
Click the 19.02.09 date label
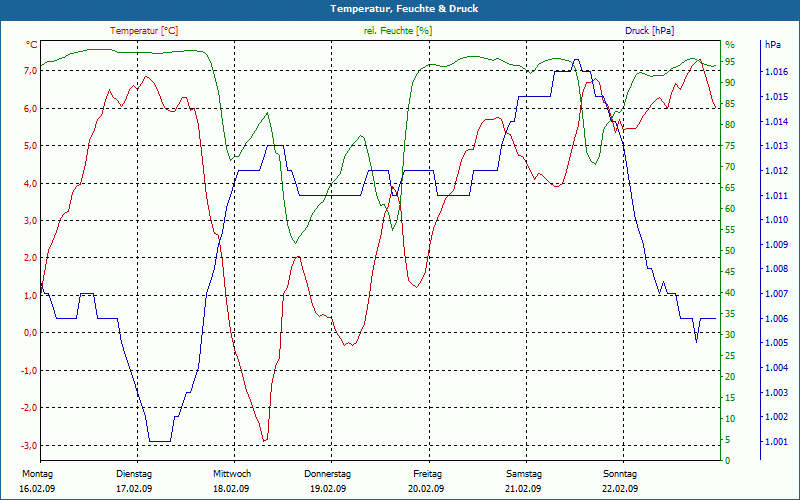(x=328, y=489)
